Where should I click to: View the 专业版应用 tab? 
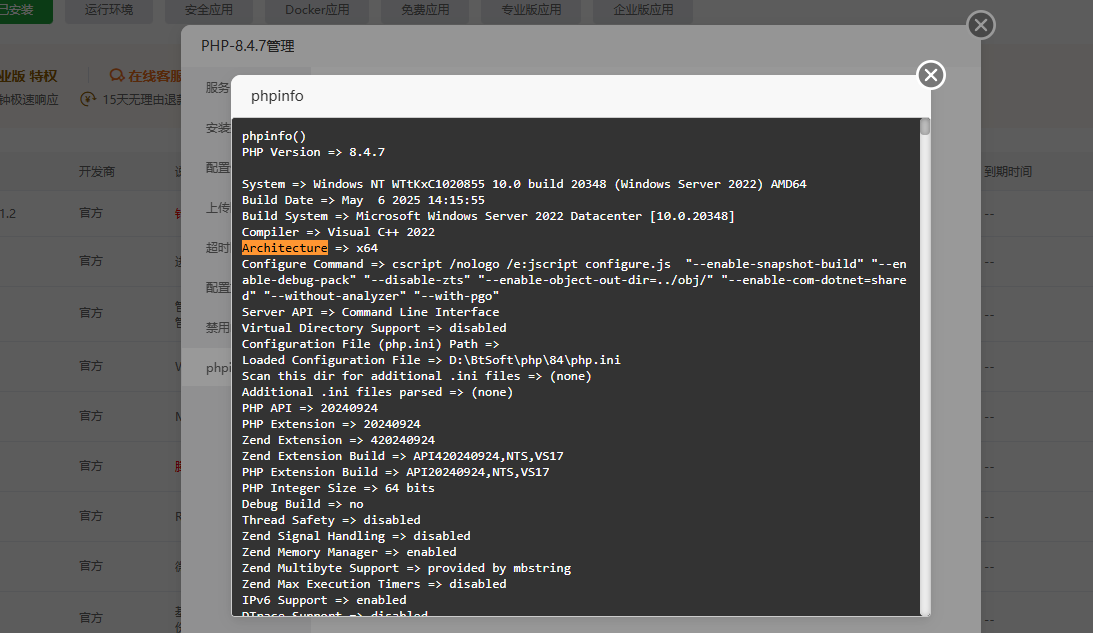pyautogui.click(x=530, y=11)
